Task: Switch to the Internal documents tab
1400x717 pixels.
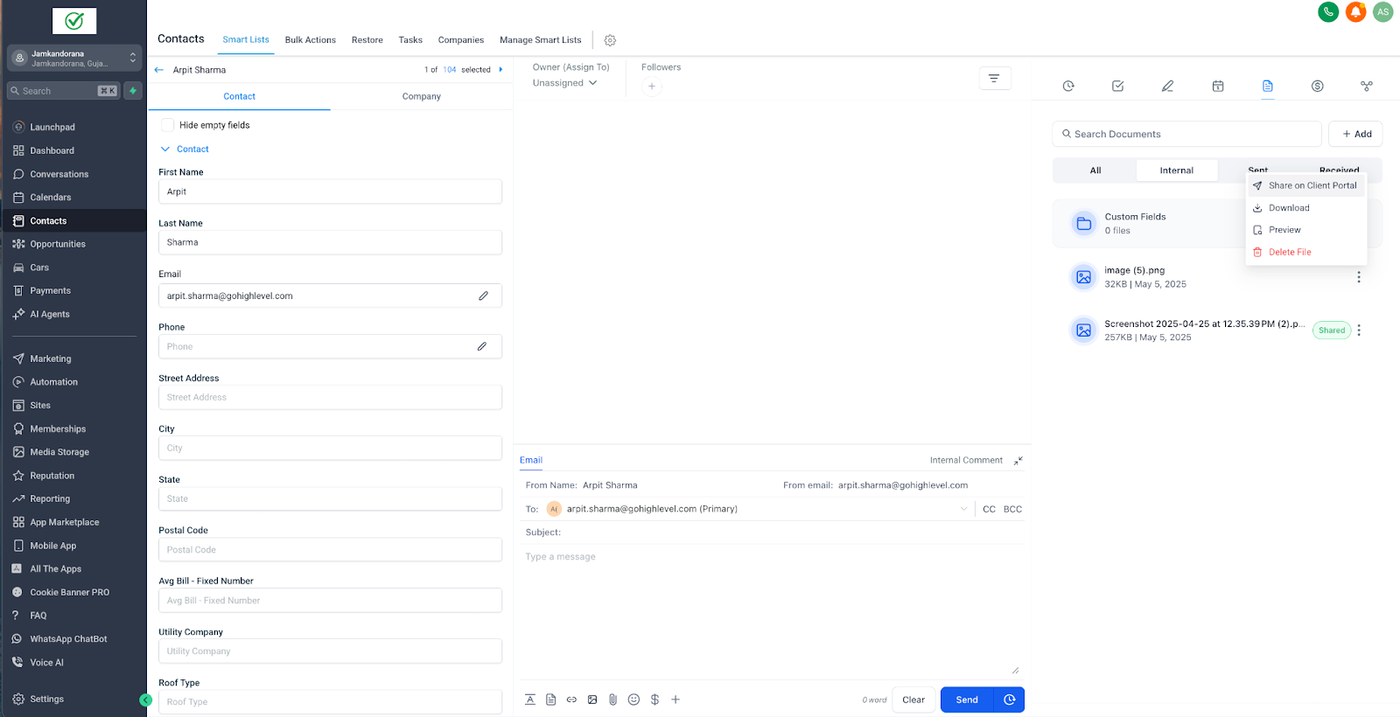Action: click(x=1176, y=170)
